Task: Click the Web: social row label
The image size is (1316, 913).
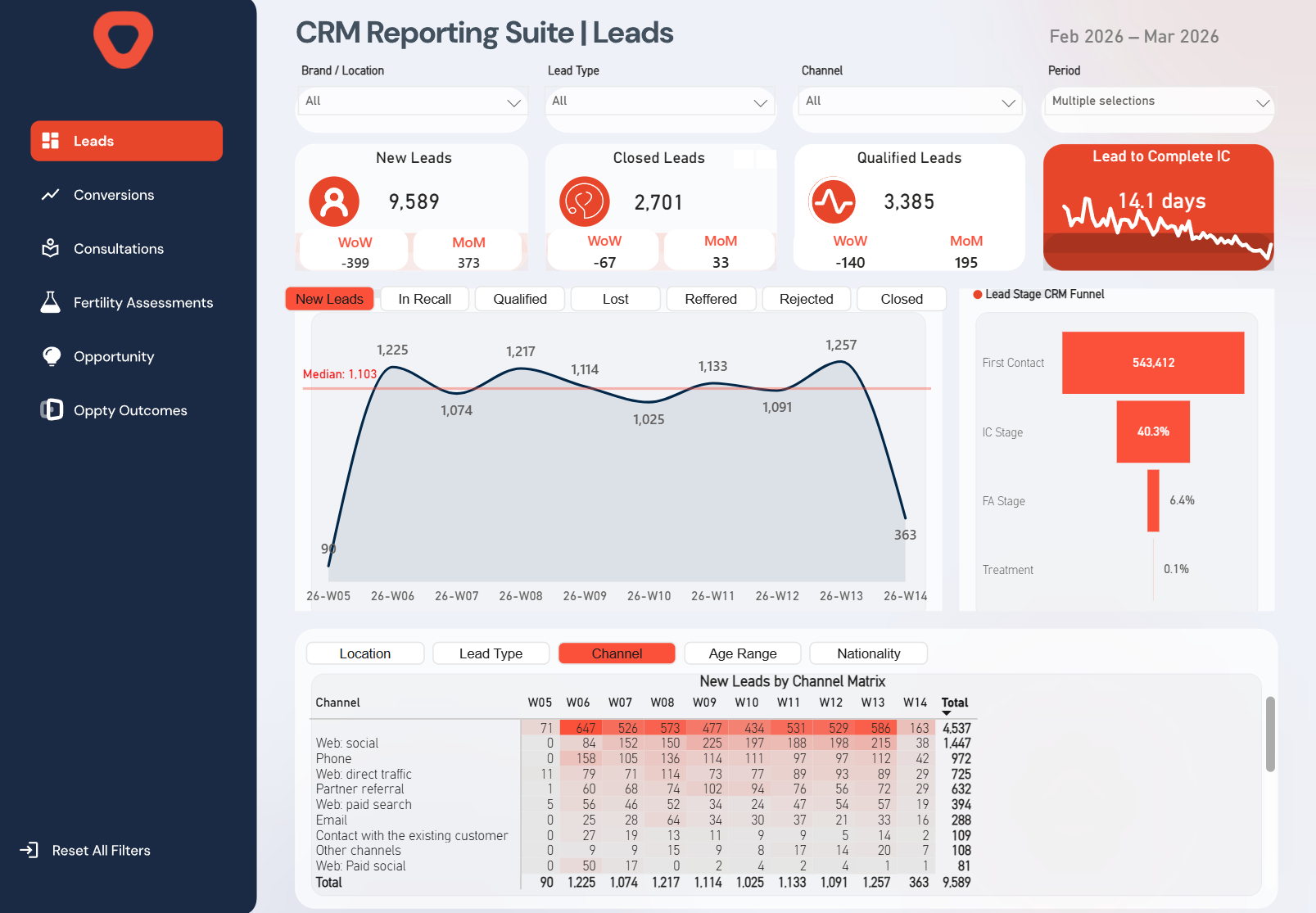Action: tap(347, 744)
